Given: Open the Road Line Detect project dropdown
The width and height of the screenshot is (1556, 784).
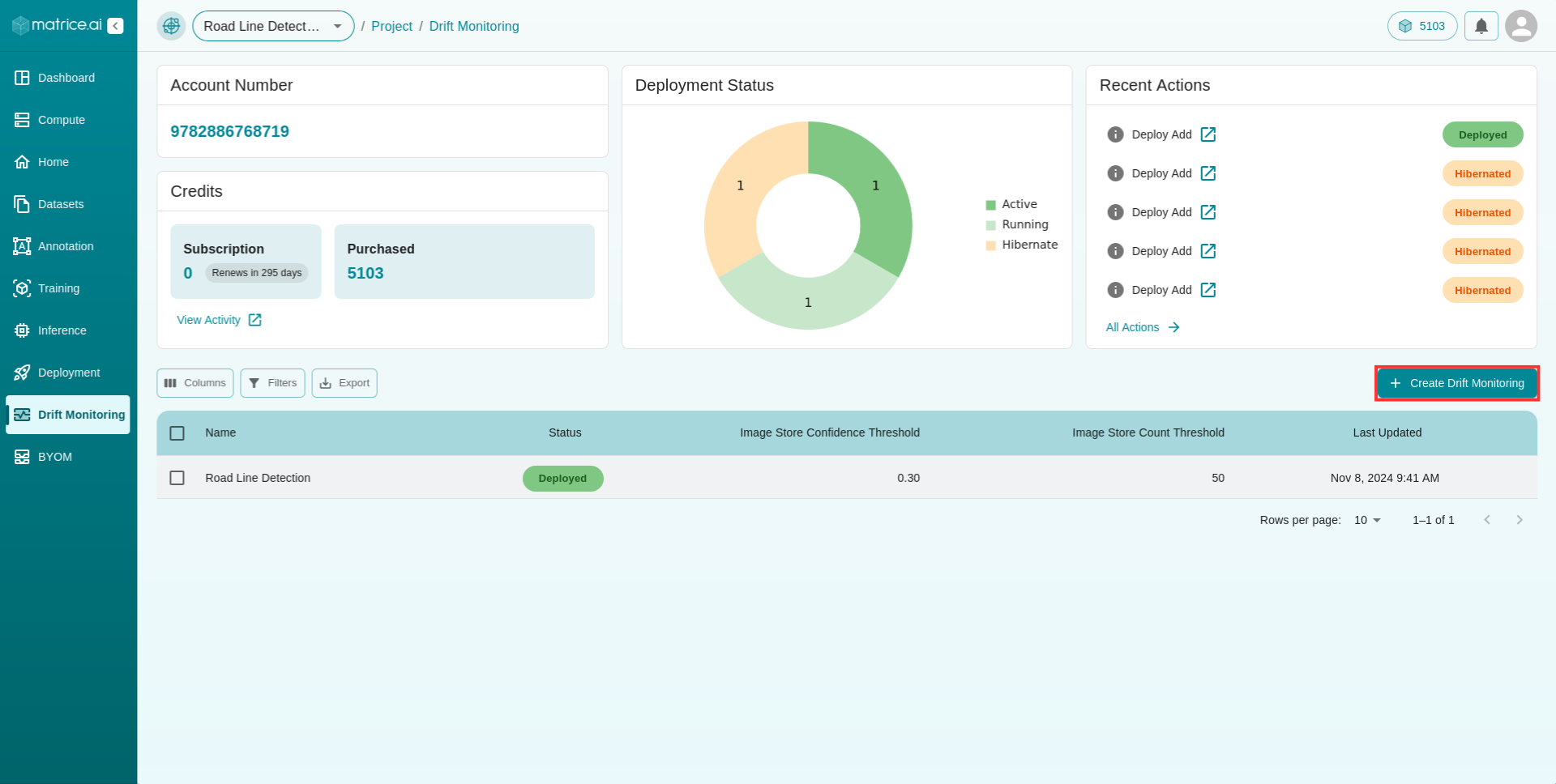Looking at the screenshot, I should point(273,26).
